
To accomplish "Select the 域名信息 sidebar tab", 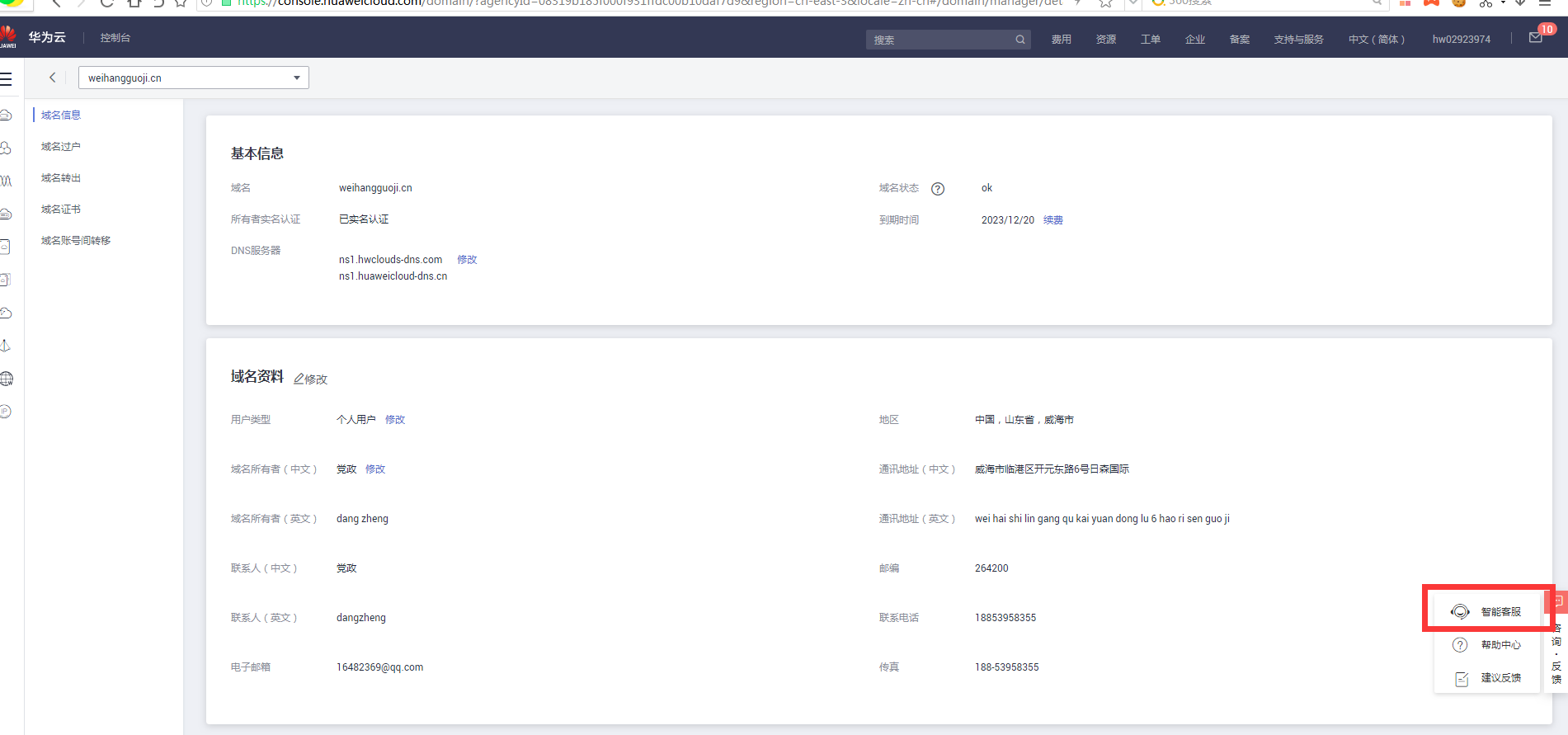I will 61,115.
